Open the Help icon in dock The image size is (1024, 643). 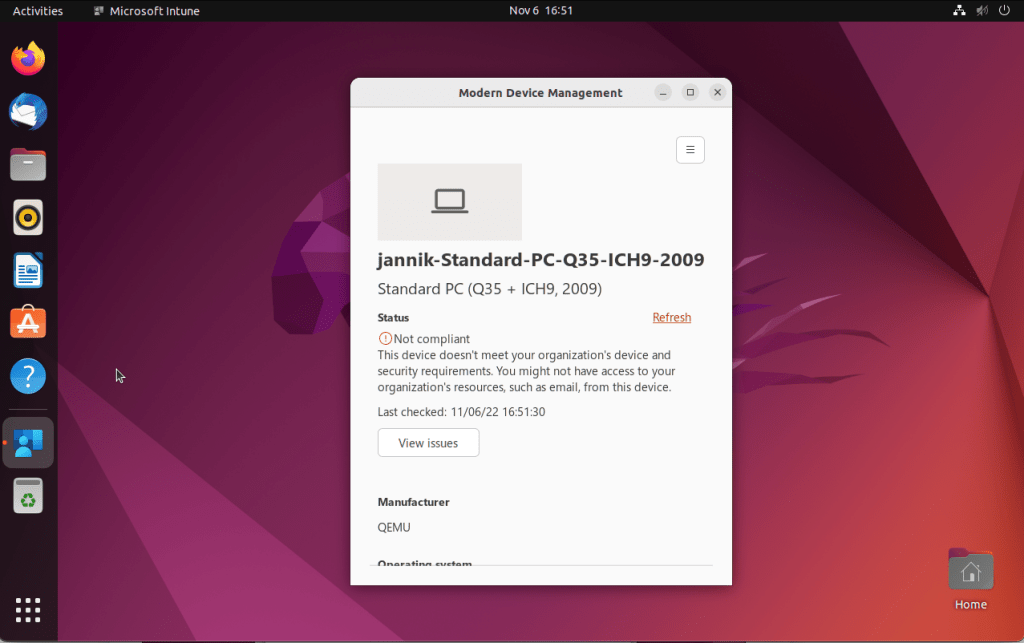[28, 376]
